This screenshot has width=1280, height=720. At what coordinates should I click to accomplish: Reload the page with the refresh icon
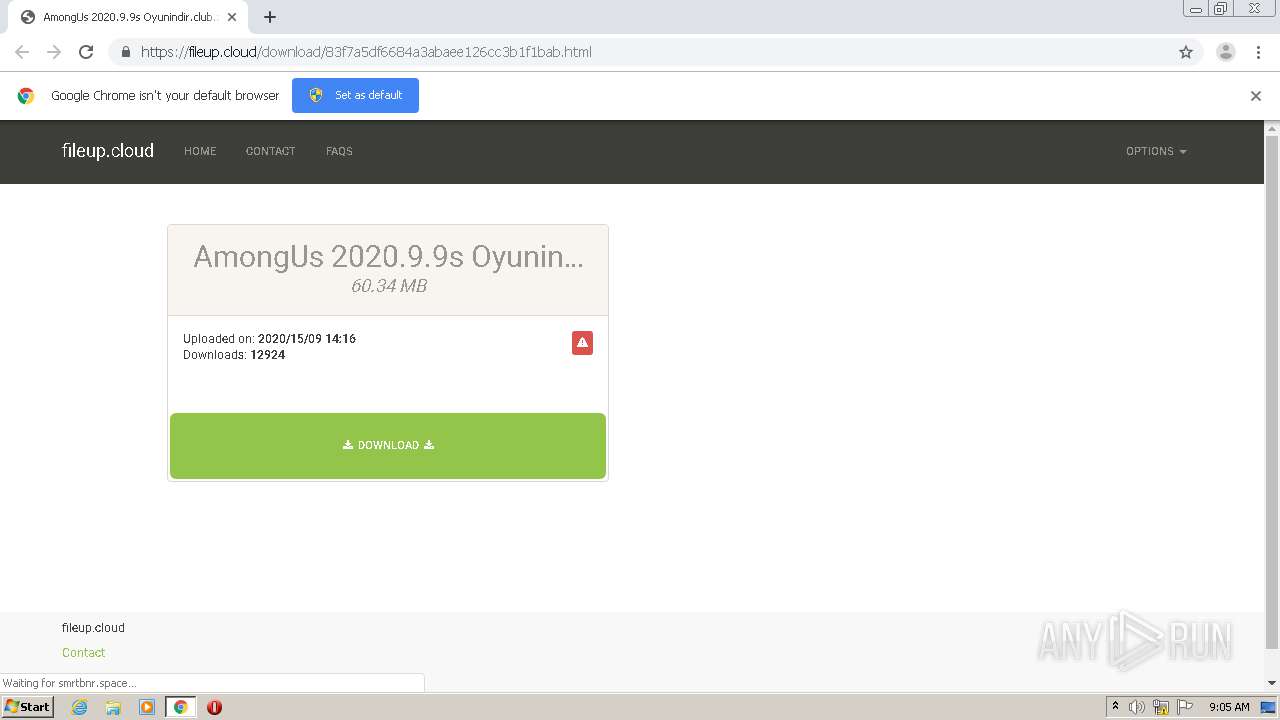pyautogui.click(x=86, y=52)
